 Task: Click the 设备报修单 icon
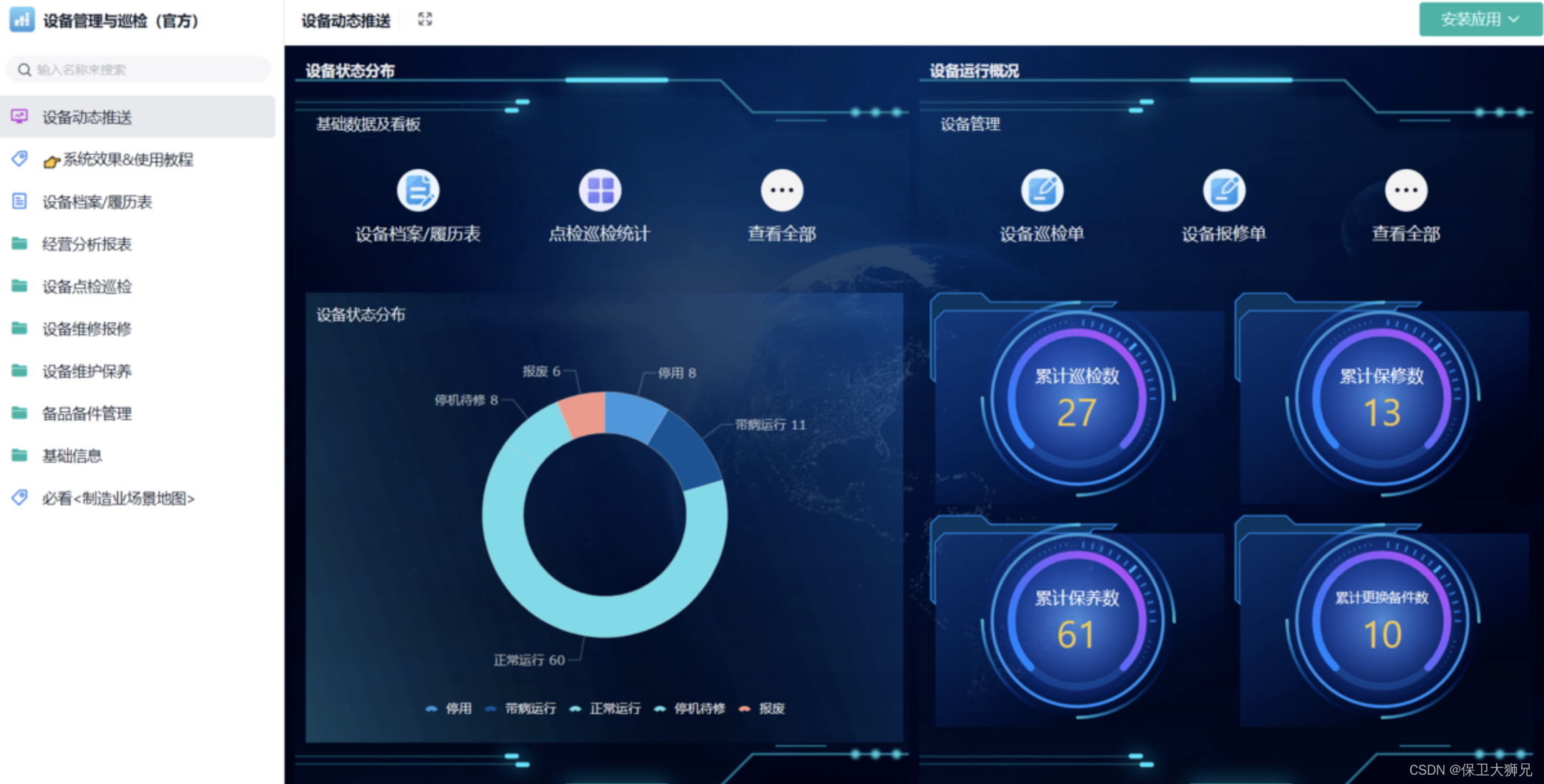click(1224, 190)
